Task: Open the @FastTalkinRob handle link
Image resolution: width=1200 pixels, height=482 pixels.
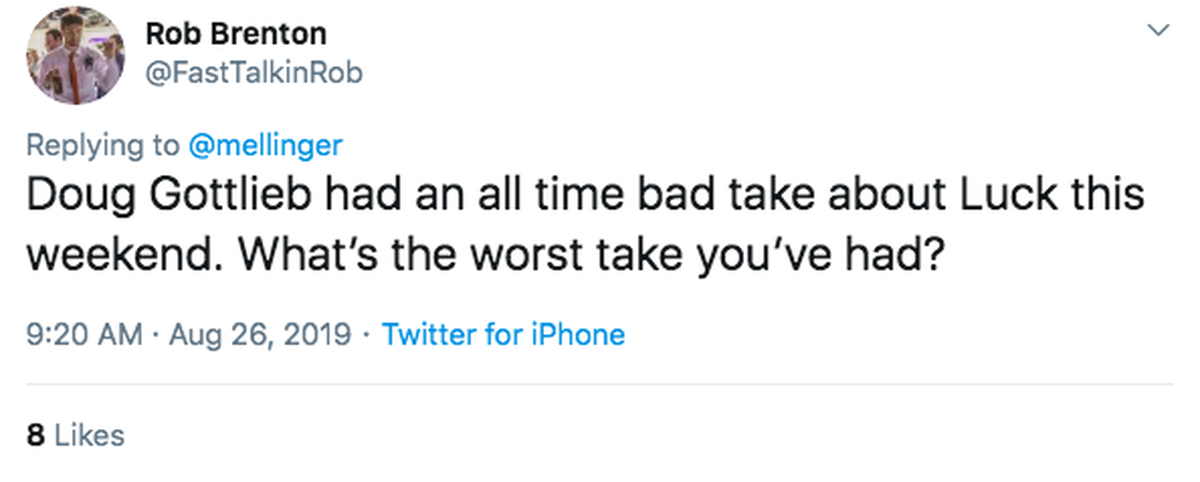Action: tap(253, 73)
